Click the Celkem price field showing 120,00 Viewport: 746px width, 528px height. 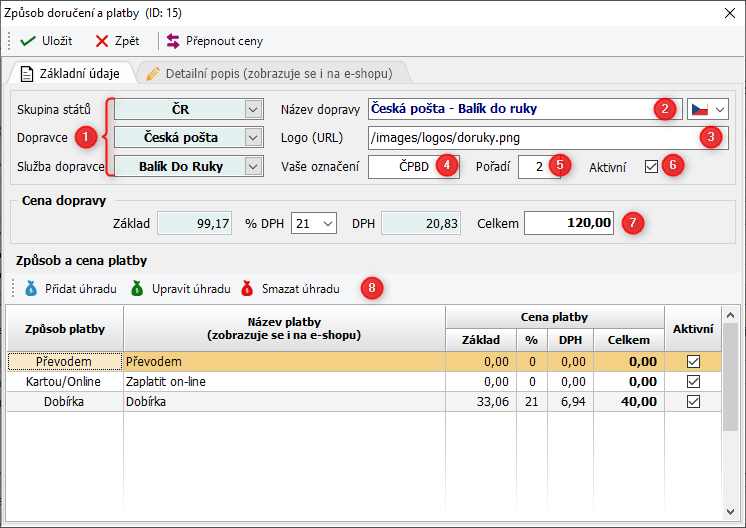(569, 223)
